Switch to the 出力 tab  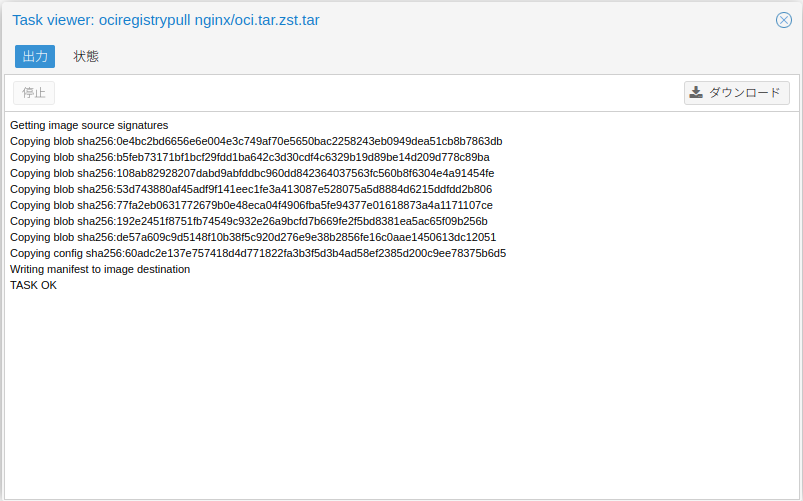coord(35,56)
